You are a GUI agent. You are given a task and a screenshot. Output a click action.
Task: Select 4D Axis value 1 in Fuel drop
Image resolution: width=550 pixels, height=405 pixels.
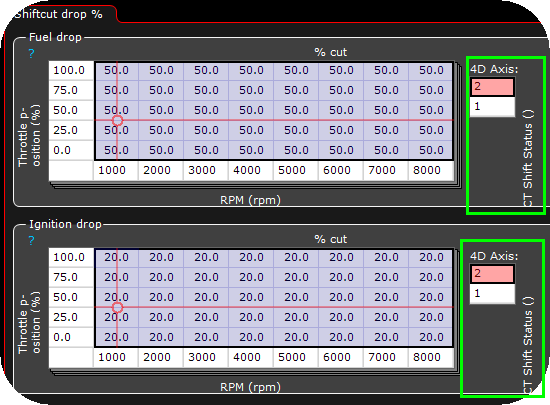[x=492, y=106]
